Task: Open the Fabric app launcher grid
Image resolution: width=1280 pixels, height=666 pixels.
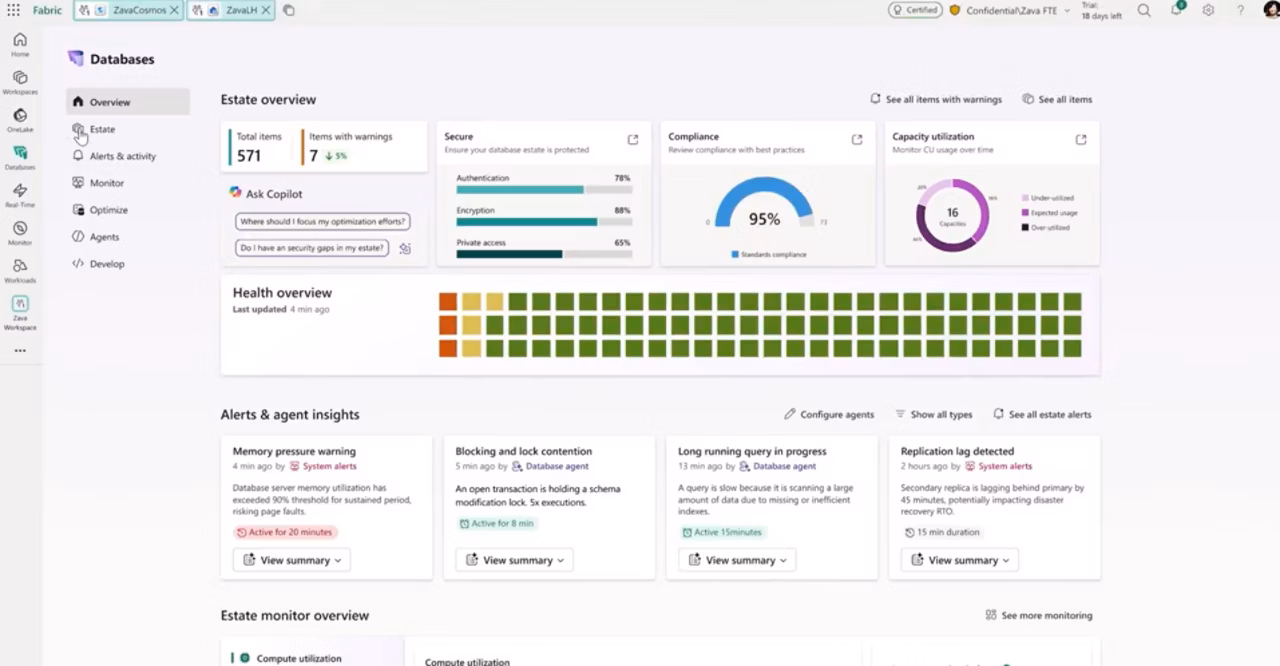Action: point(14,10)
